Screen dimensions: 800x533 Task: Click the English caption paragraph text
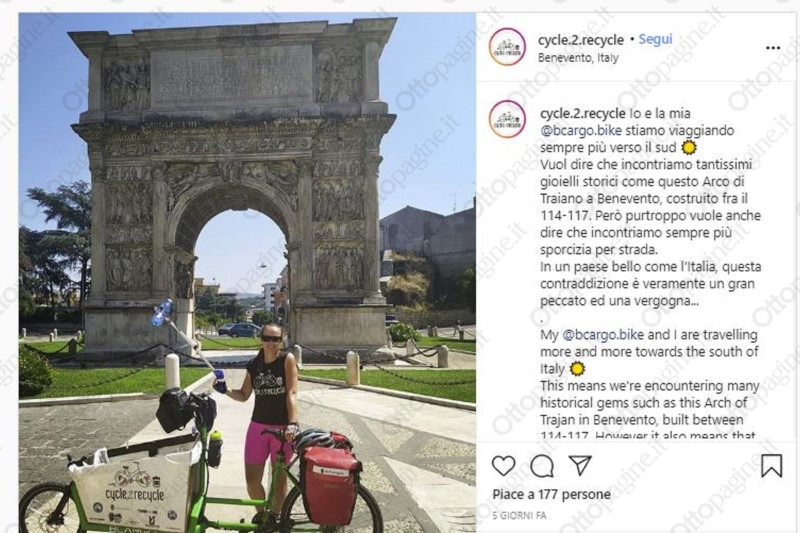point(650,385)
